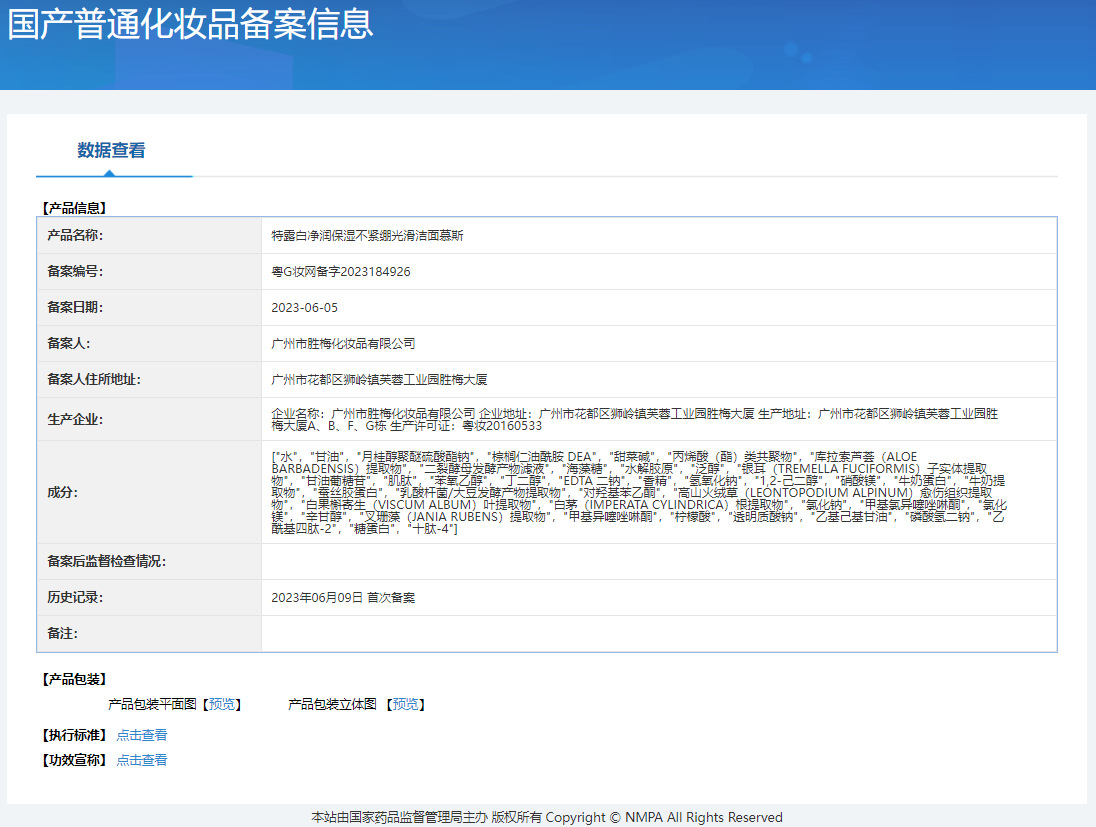
Task: Click the 国产普通化妆品备案信息 page title
Action: (190, 24)
